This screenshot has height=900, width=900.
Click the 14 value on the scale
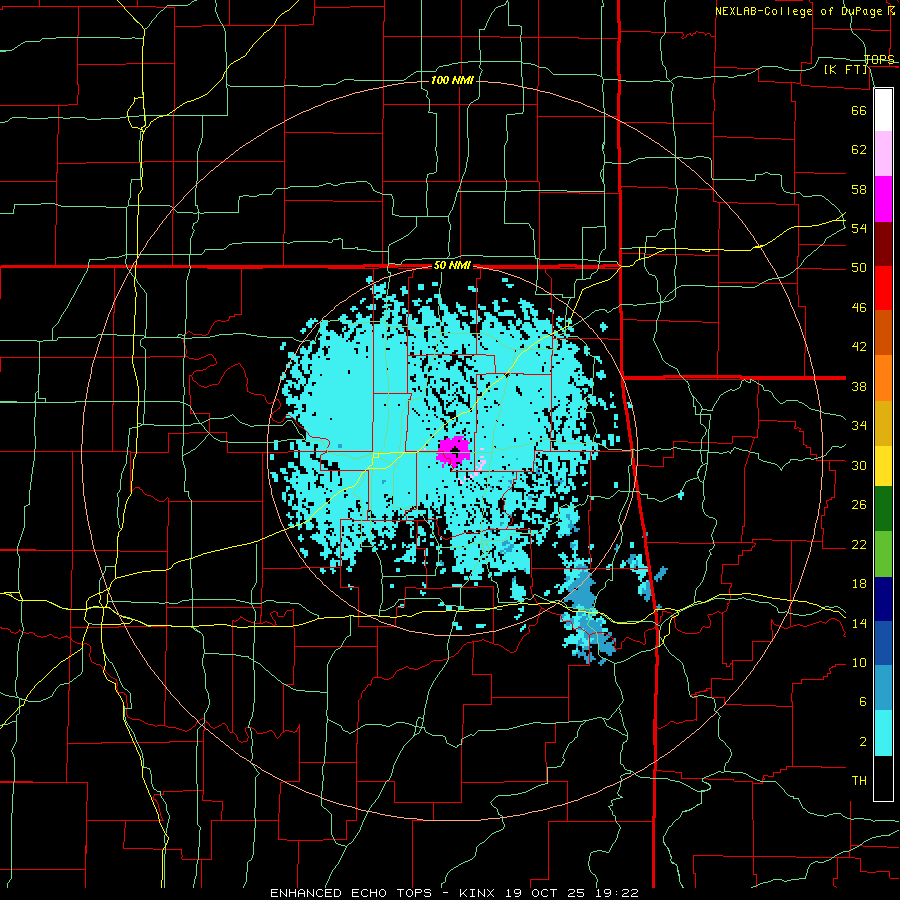pos(859,623)
